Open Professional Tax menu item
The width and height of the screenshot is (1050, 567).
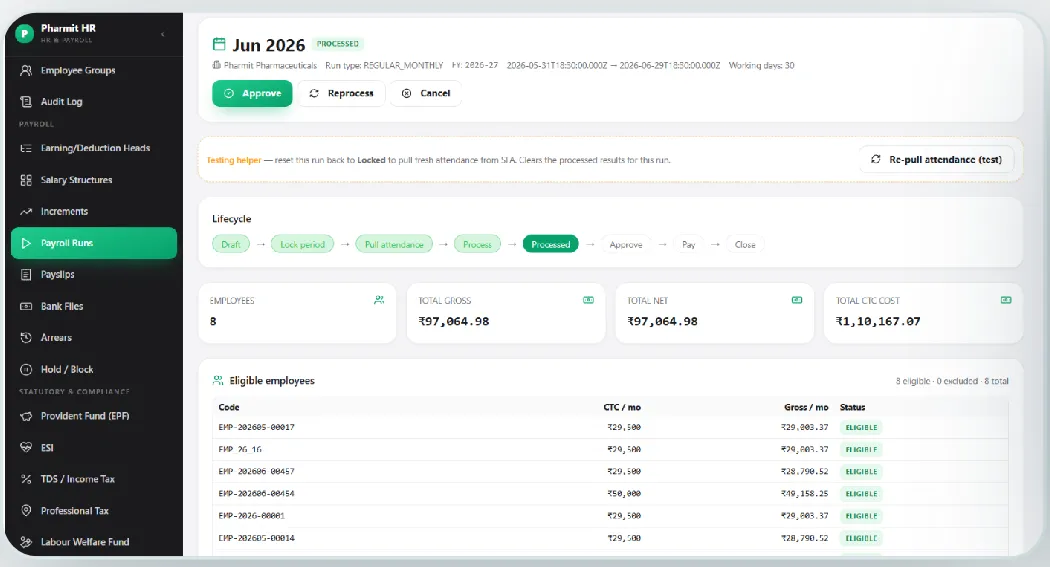[94, 511]
